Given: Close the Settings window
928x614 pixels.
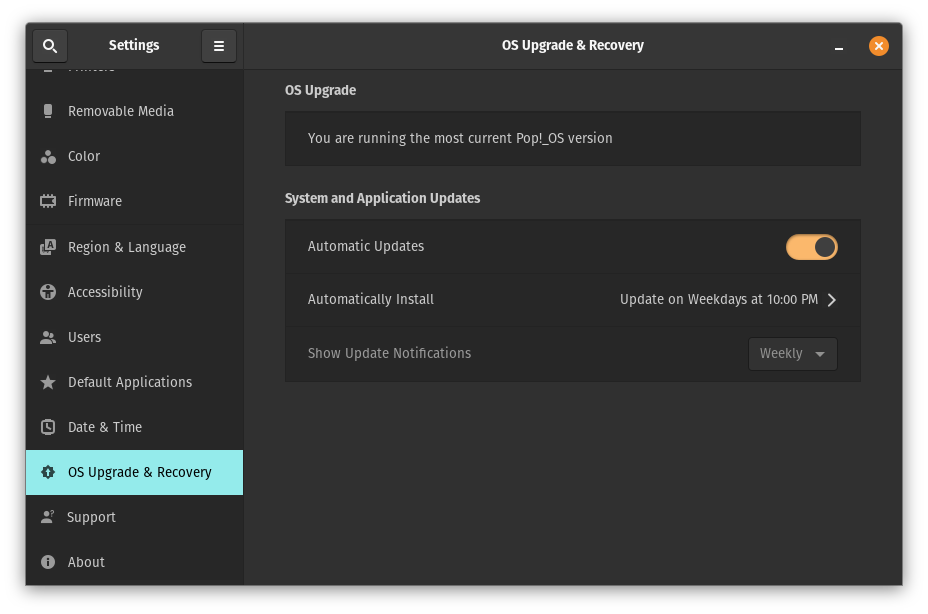Looking at the screenshot, I should point(878,46).
